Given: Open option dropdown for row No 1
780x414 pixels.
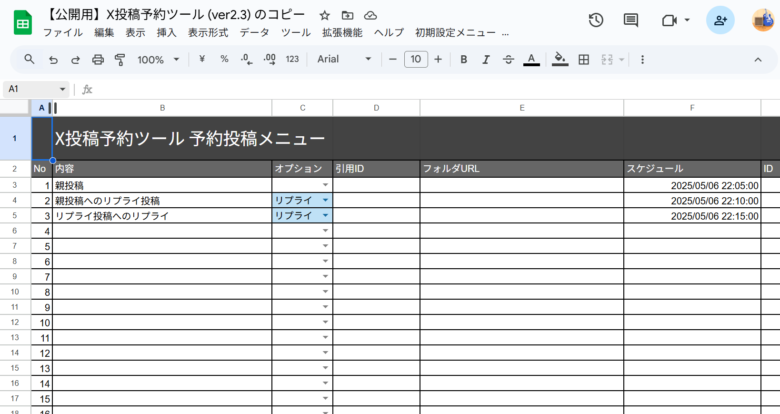Looking at the screenshot, I should pos(325,185).
